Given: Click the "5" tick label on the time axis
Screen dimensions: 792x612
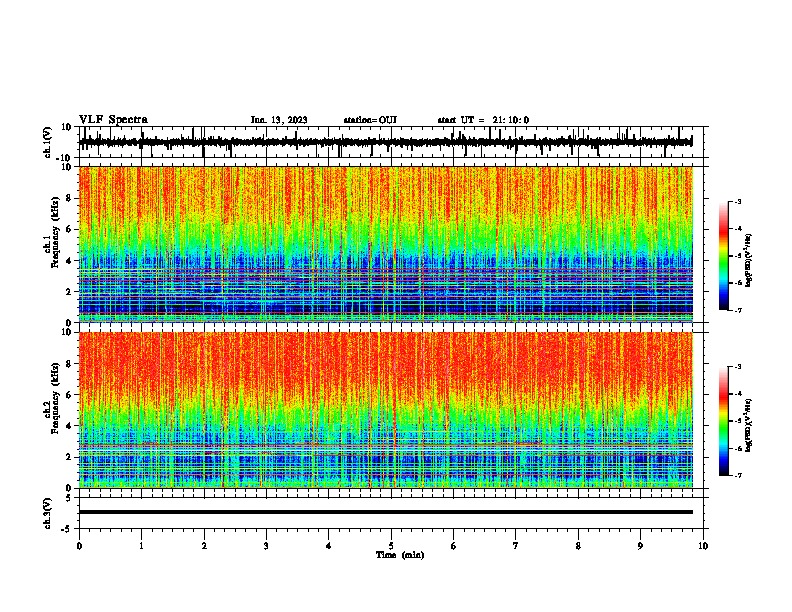Looking at the screenshot, I should [391, 546].
